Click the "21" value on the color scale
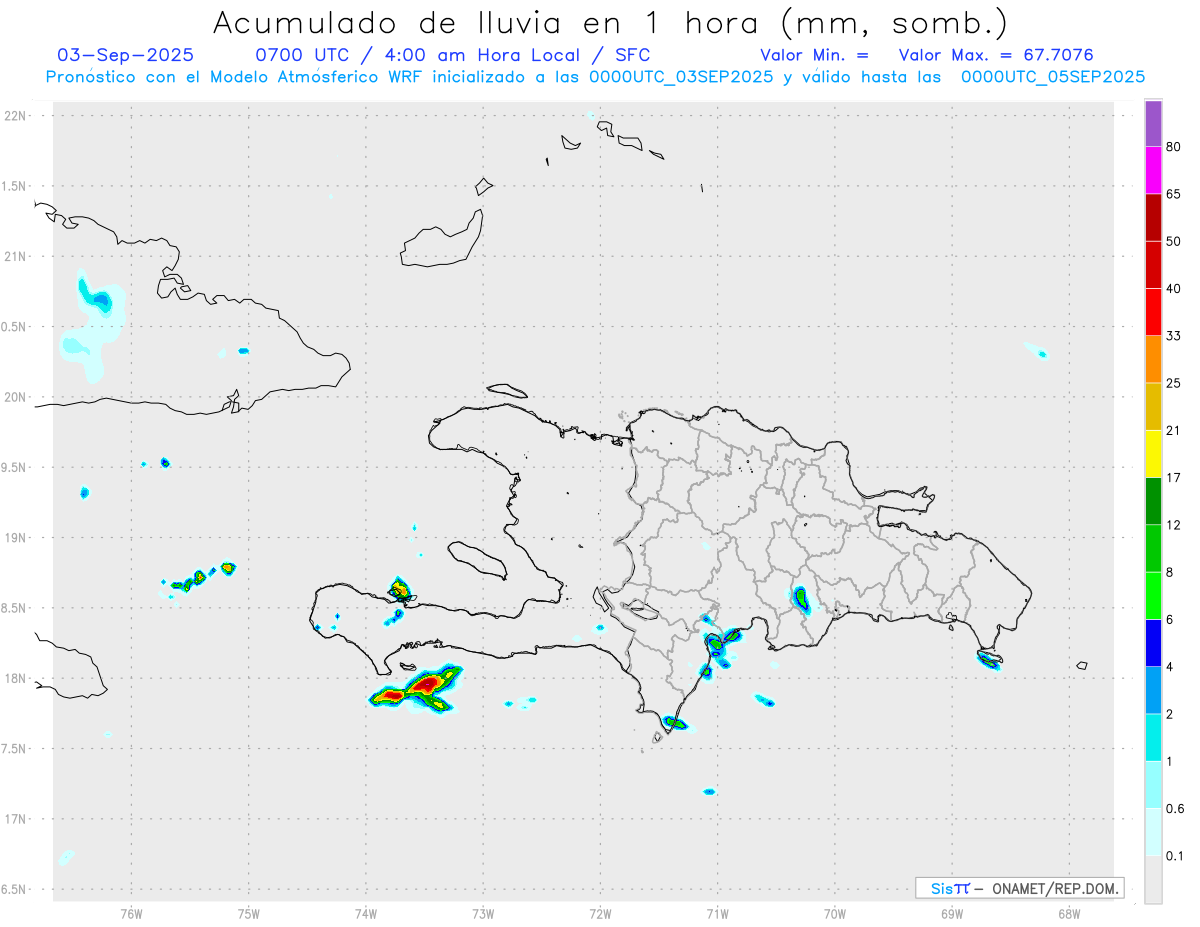The height and width of the screenshot is (927, 1200). [1174, 430]
